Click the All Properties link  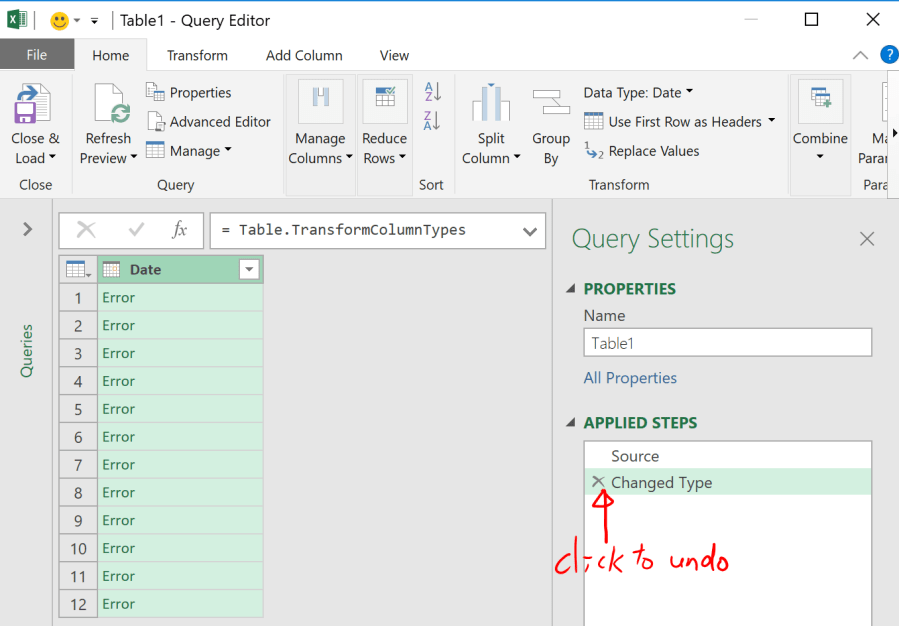pyautogui.click(x=630, y=378)
